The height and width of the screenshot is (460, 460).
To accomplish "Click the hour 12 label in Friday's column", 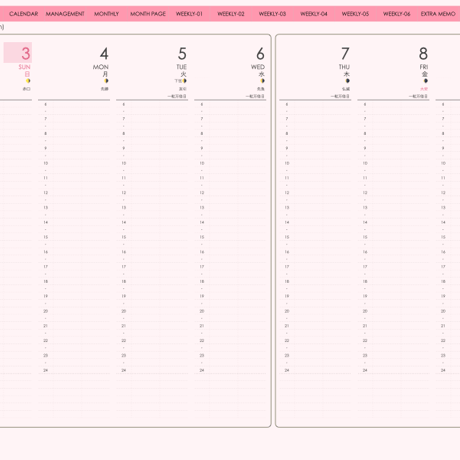I will pyautogui.click(x=365, y=193).
